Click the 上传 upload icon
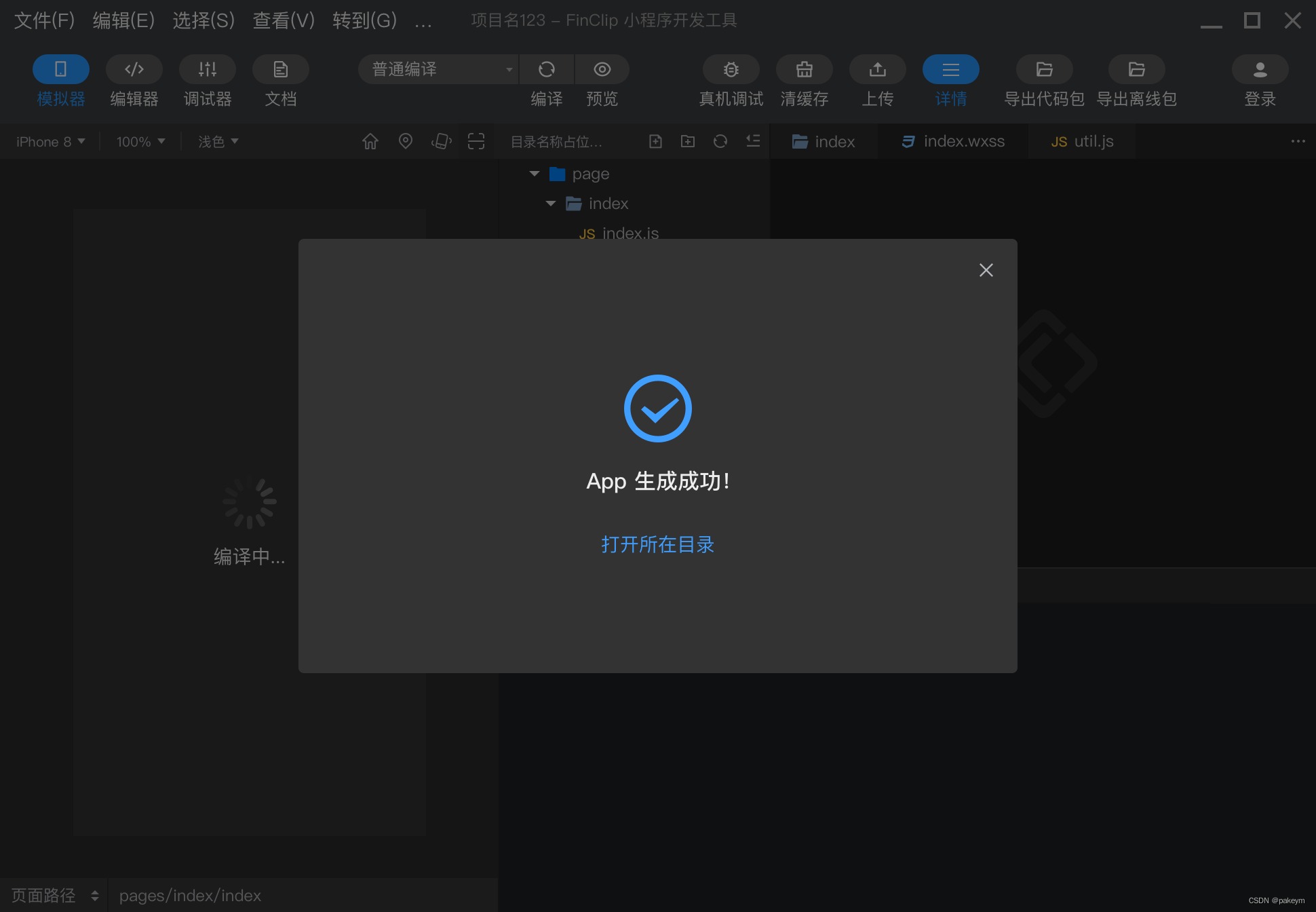Viewport: 1316px width, 912px height. 877,69
